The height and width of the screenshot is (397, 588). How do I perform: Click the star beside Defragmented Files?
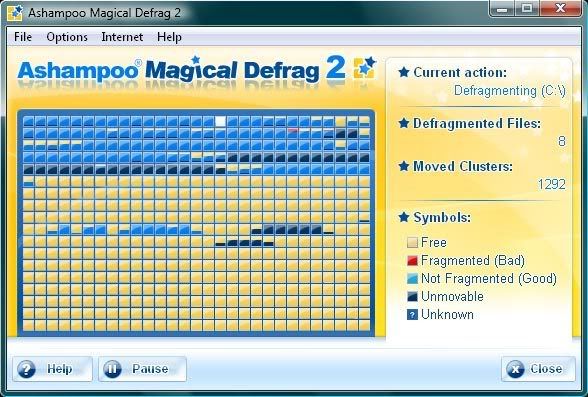404,123
